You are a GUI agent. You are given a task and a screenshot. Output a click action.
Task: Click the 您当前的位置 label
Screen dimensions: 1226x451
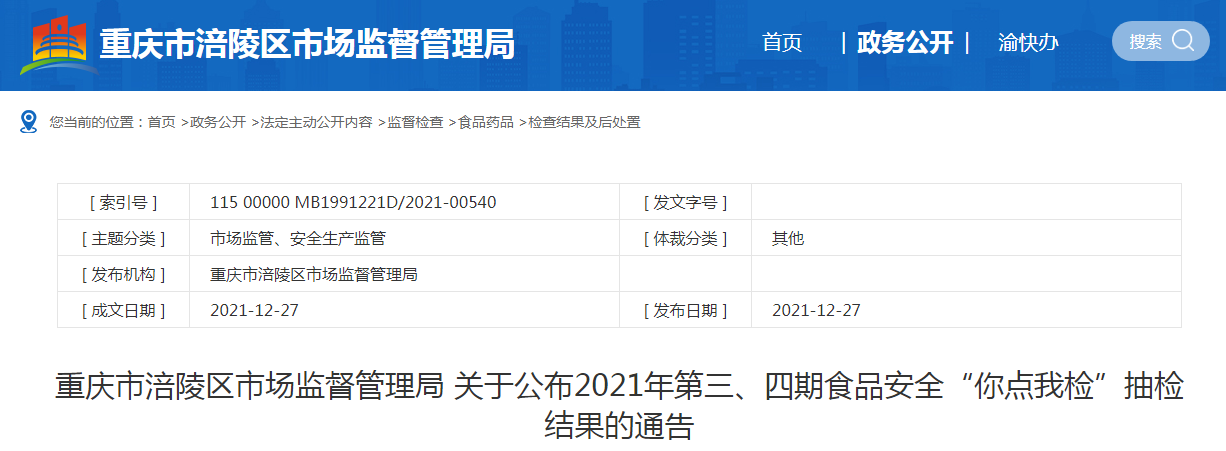[96, 122]
